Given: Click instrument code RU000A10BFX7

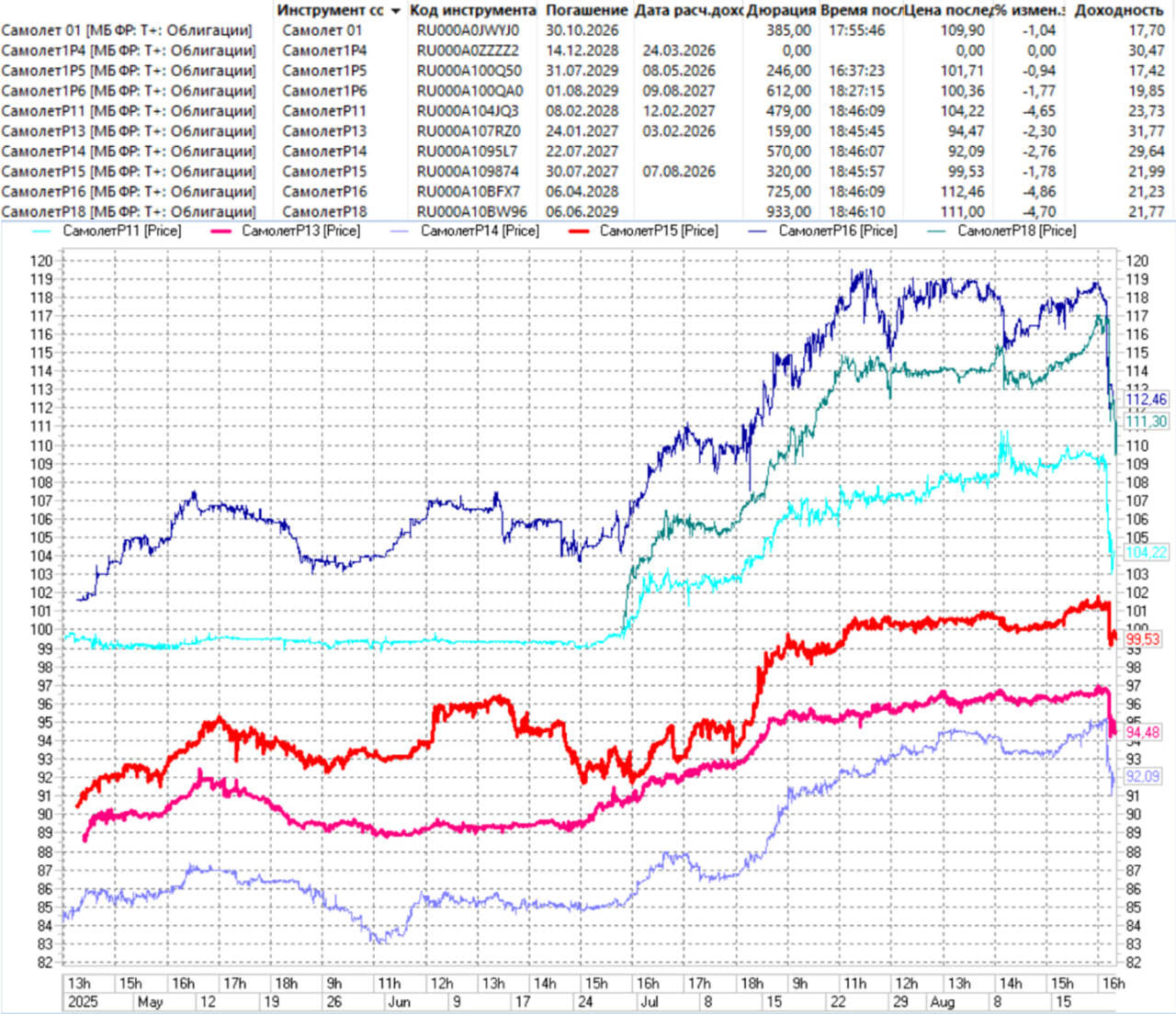Looking at the screenshot, I should tap(469, 192).
